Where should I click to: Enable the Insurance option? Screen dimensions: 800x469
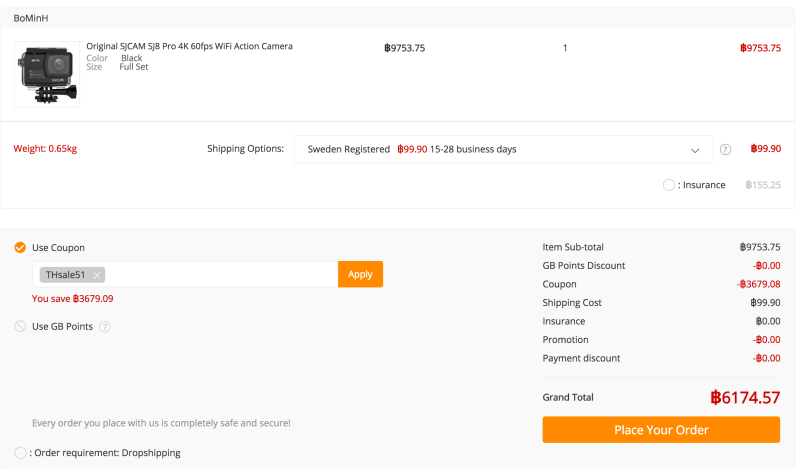(x=668, y=185)
